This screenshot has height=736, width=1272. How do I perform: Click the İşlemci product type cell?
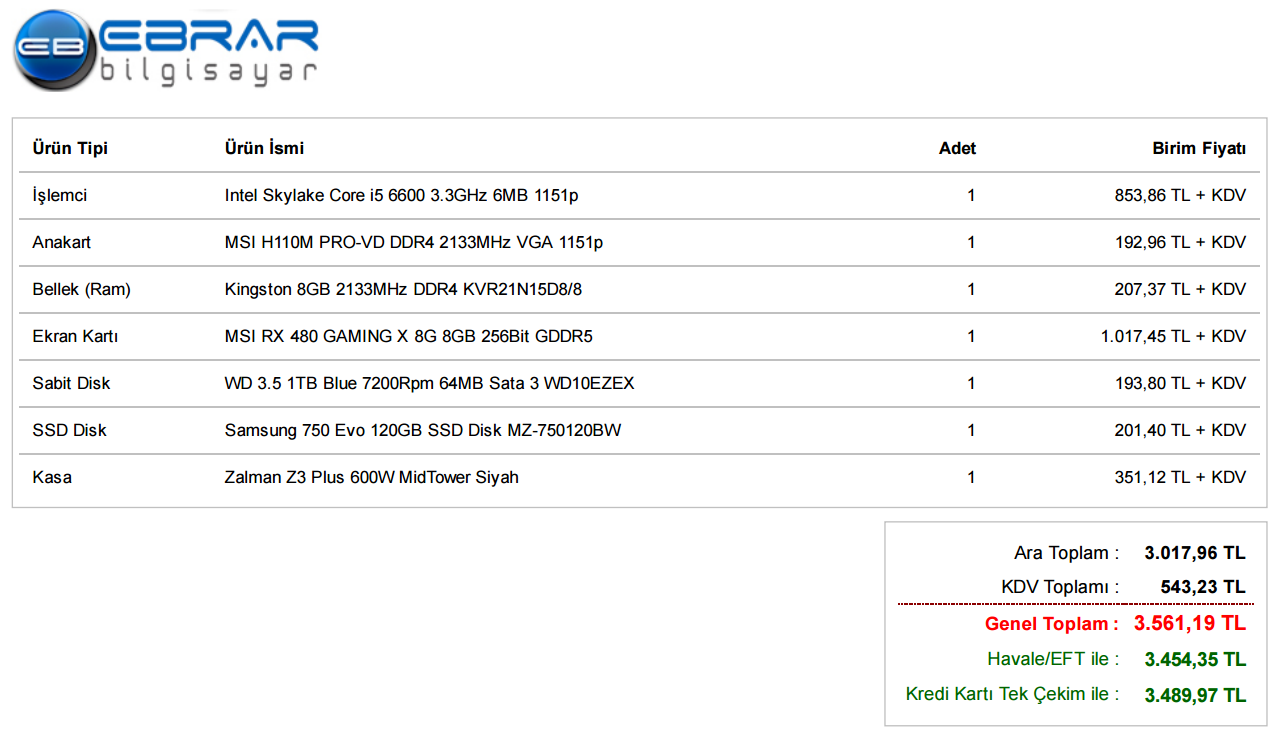(60, 195)
